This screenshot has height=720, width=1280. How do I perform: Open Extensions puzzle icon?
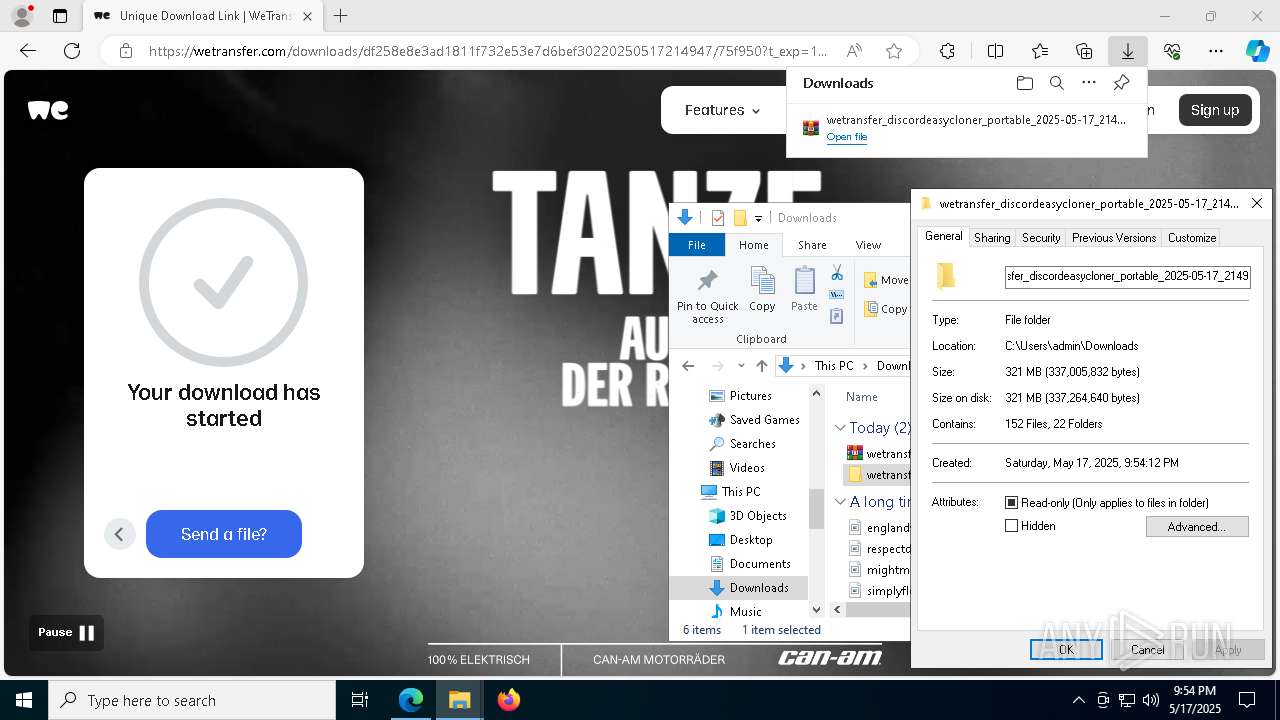(947, 51)
